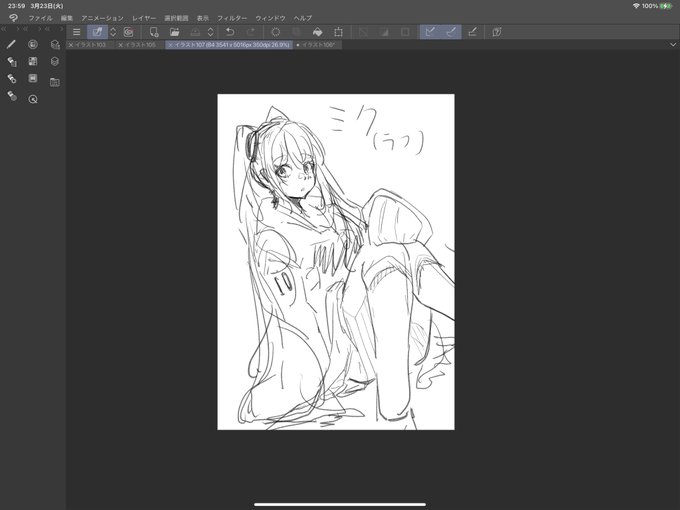Click the greyed save icon
Screen dimensions: 680x510
195,32
